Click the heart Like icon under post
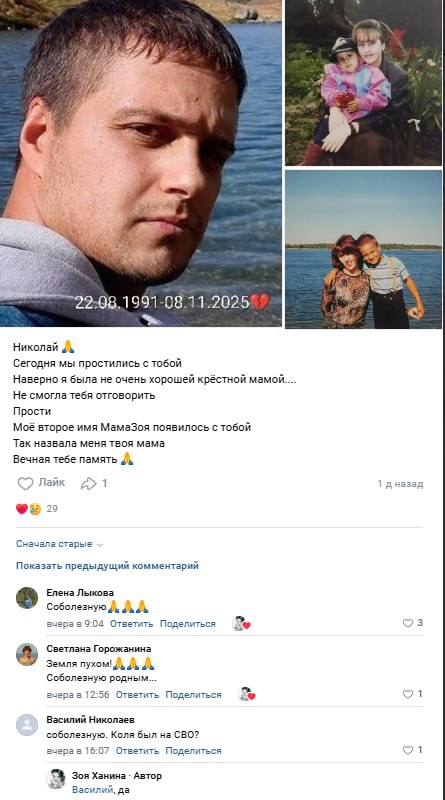 [x=26, y=484]
